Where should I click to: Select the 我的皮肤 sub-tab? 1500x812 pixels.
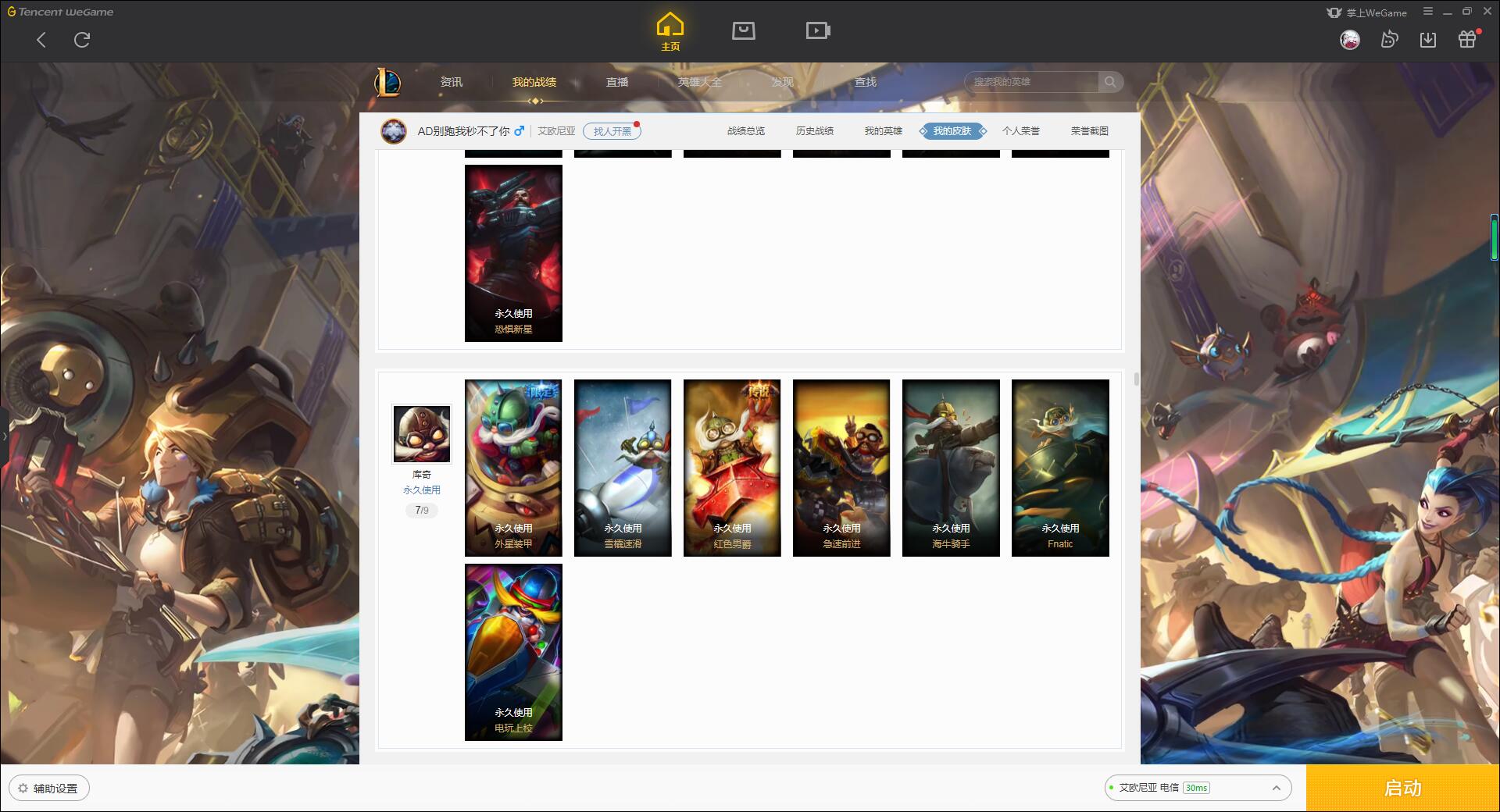(x=952, y=131)
